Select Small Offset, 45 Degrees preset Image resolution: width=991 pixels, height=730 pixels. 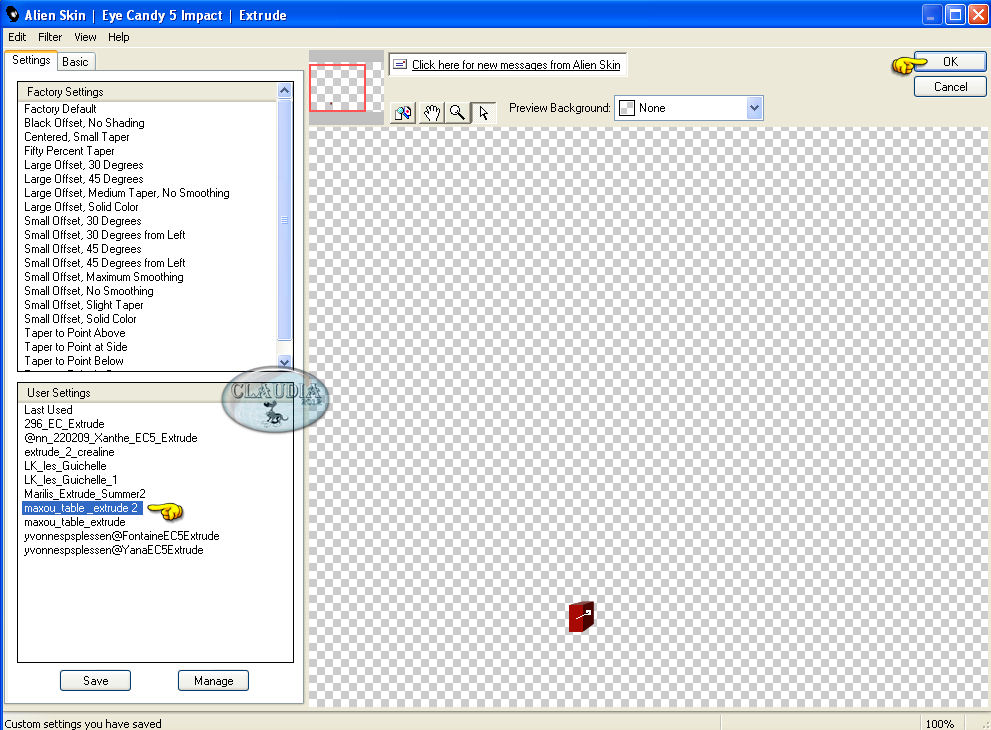click(x=83, y=249)
